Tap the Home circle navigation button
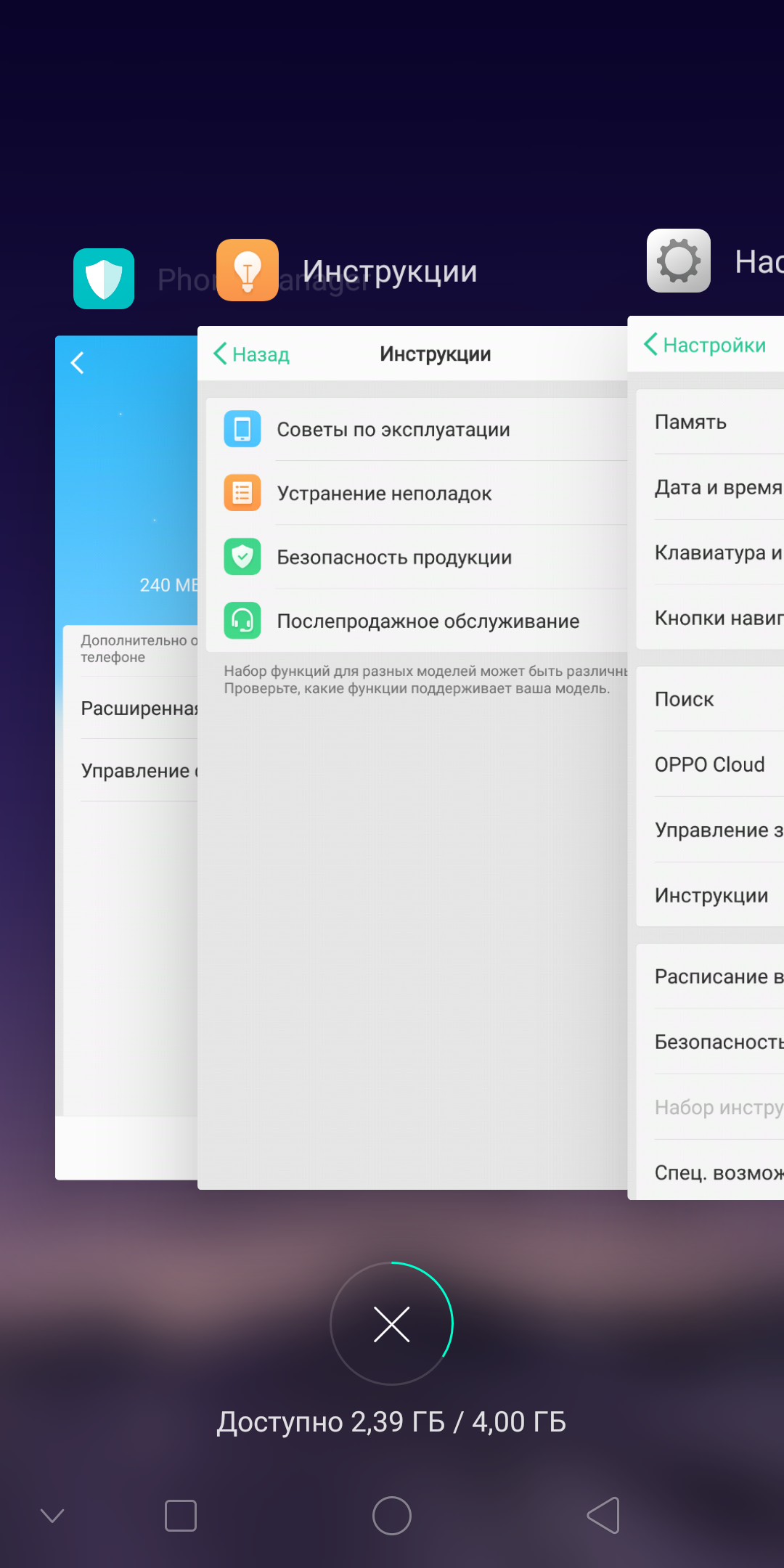Screen dimensions: 784x1568 point(392,1516)
